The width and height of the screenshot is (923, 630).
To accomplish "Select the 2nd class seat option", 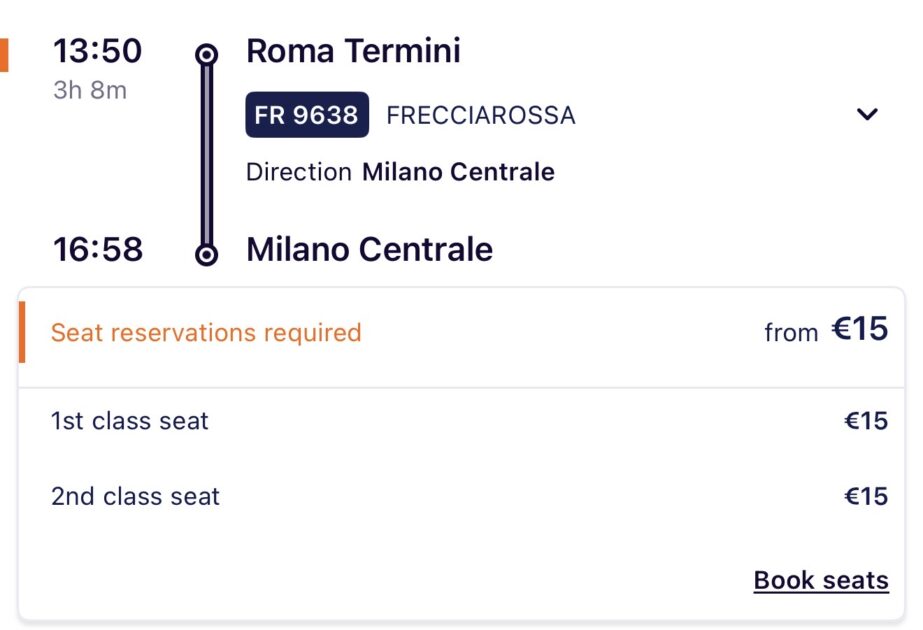I will (135, 496).
